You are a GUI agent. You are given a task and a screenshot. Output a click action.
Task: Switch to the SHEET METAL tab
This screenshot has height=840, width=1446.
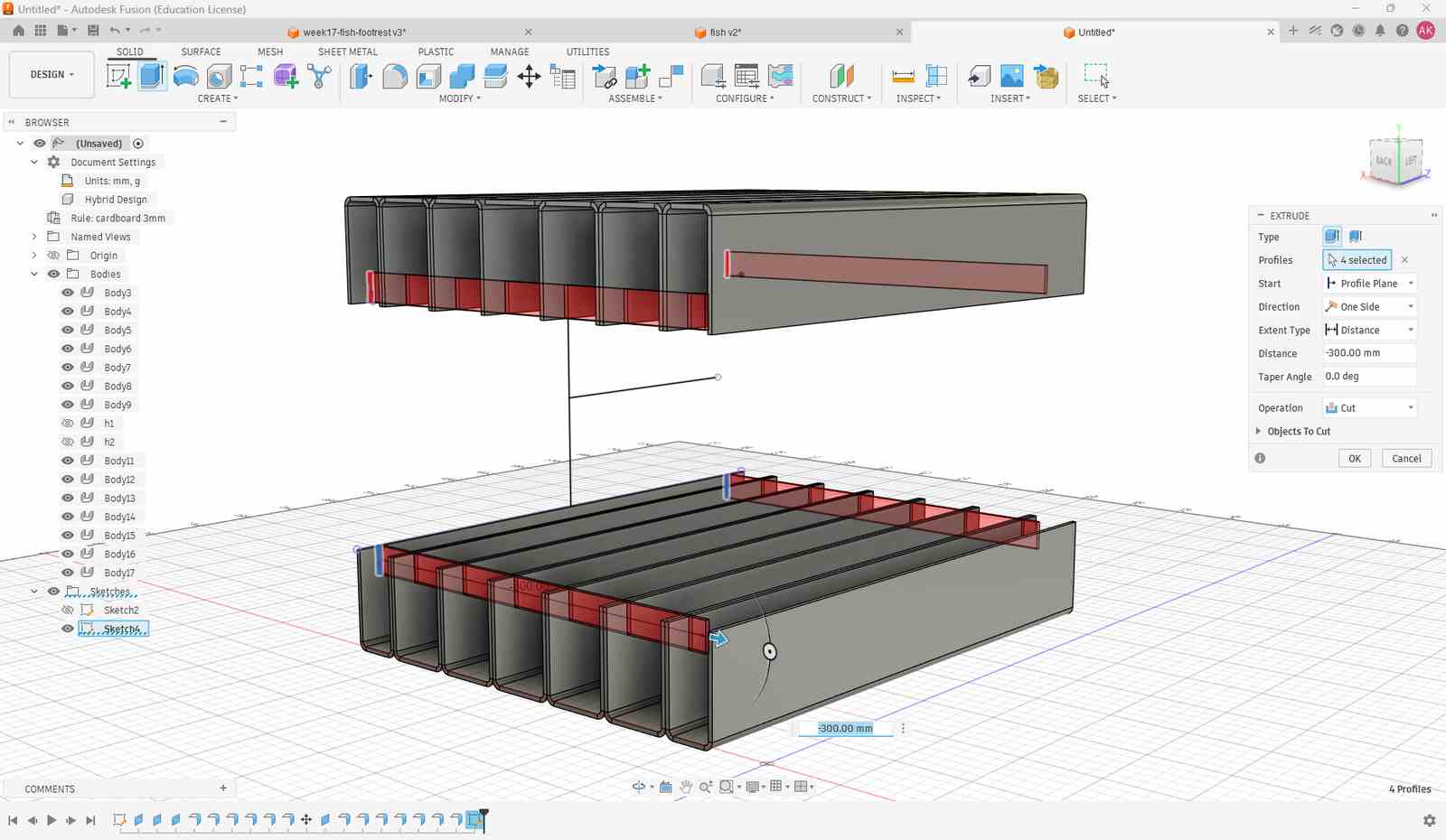(x=348, y=51)
